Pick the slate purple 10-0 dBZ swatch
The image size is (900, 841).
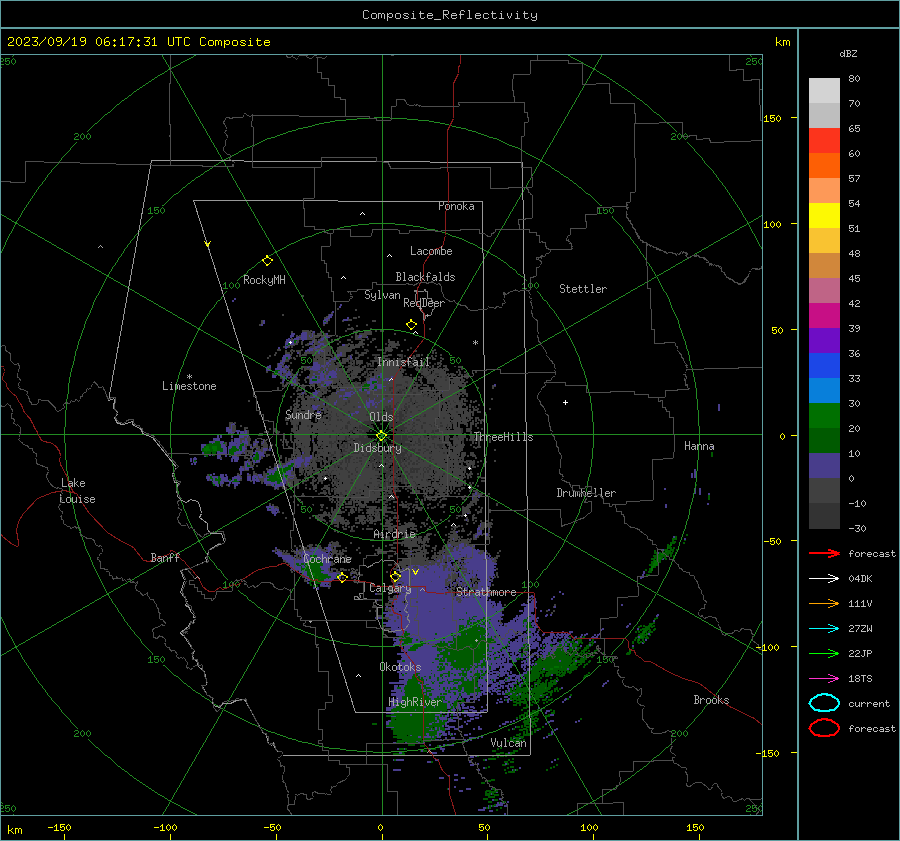[x=824, y=466]
